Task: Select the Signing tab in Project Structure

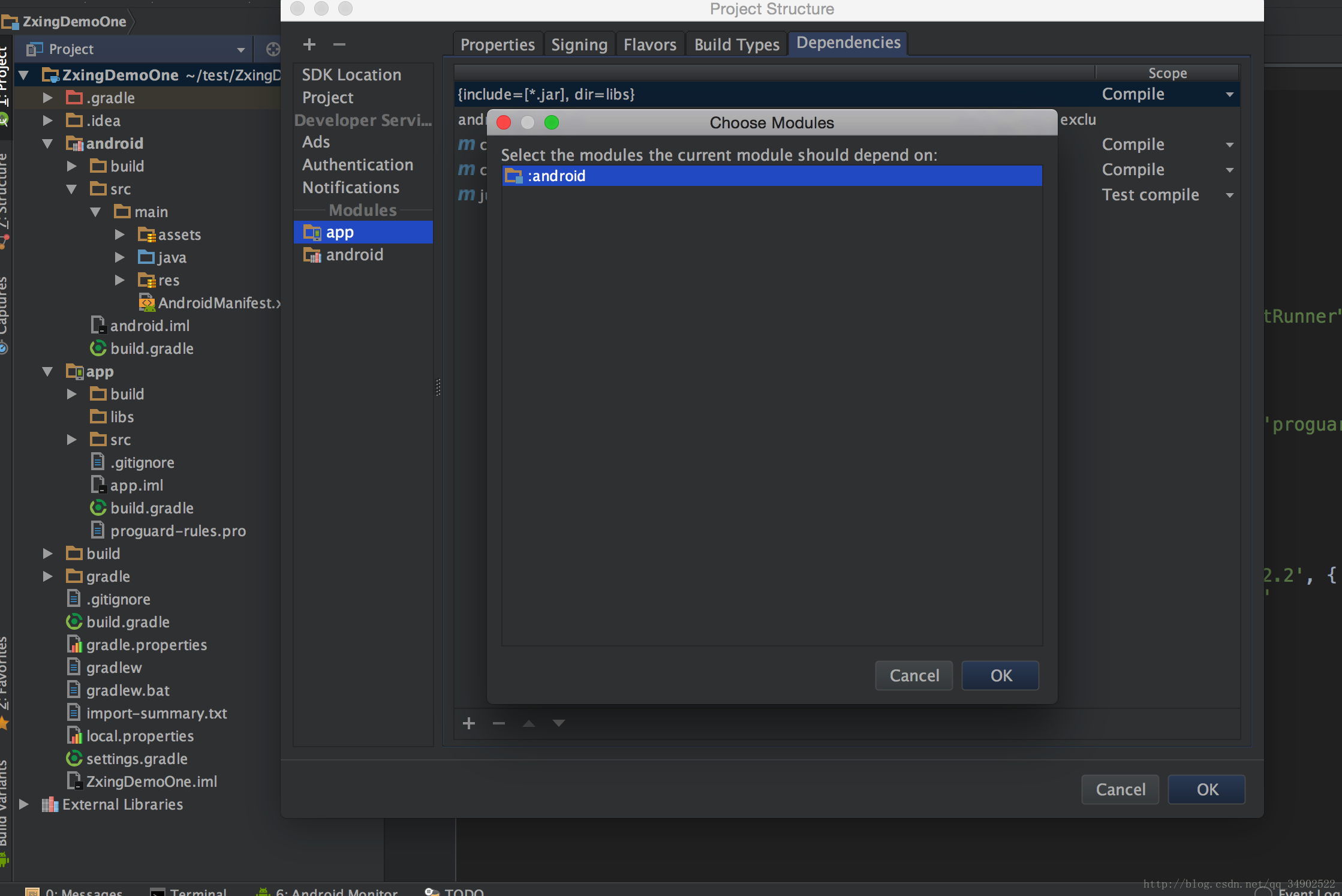Action: click(578, 44)
